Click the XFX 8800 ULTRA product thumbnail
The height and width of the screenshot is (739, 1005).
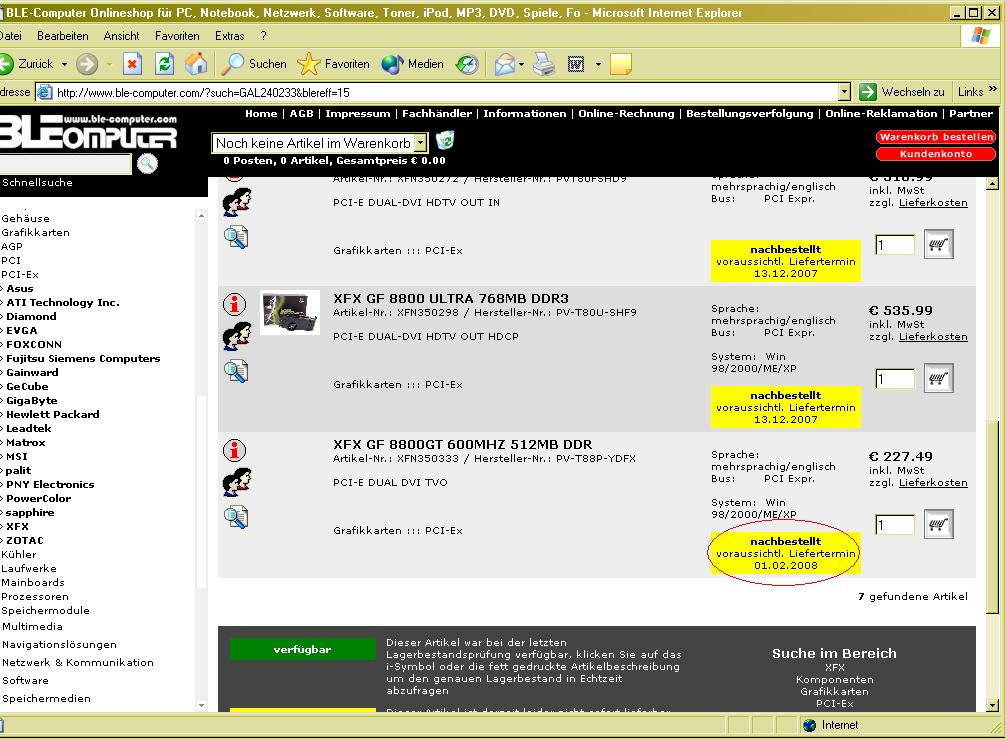click(290, 313)
